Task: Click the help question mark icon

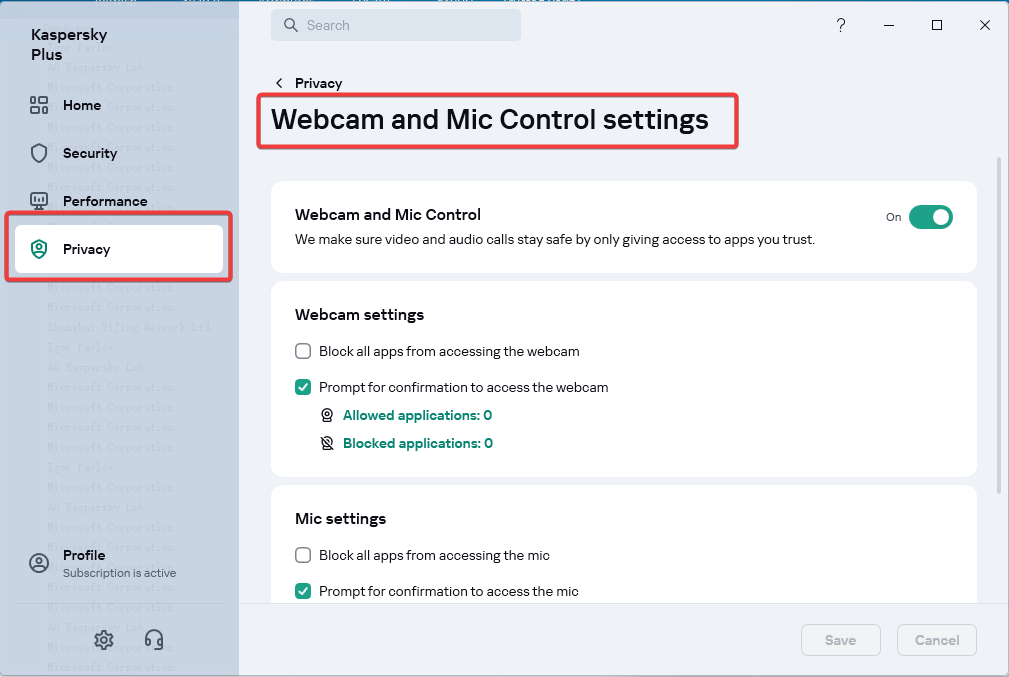Action: (841, 26)
